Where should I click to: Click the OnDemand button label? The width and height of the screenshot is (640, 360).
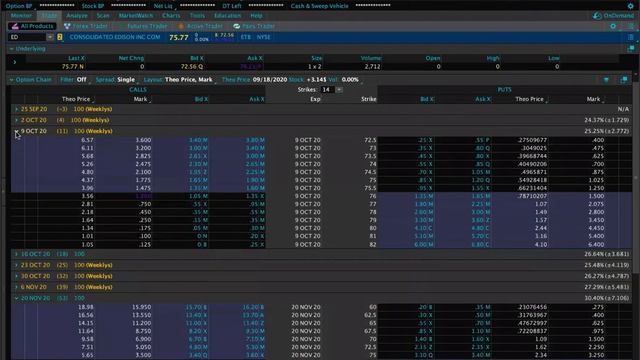618,16
